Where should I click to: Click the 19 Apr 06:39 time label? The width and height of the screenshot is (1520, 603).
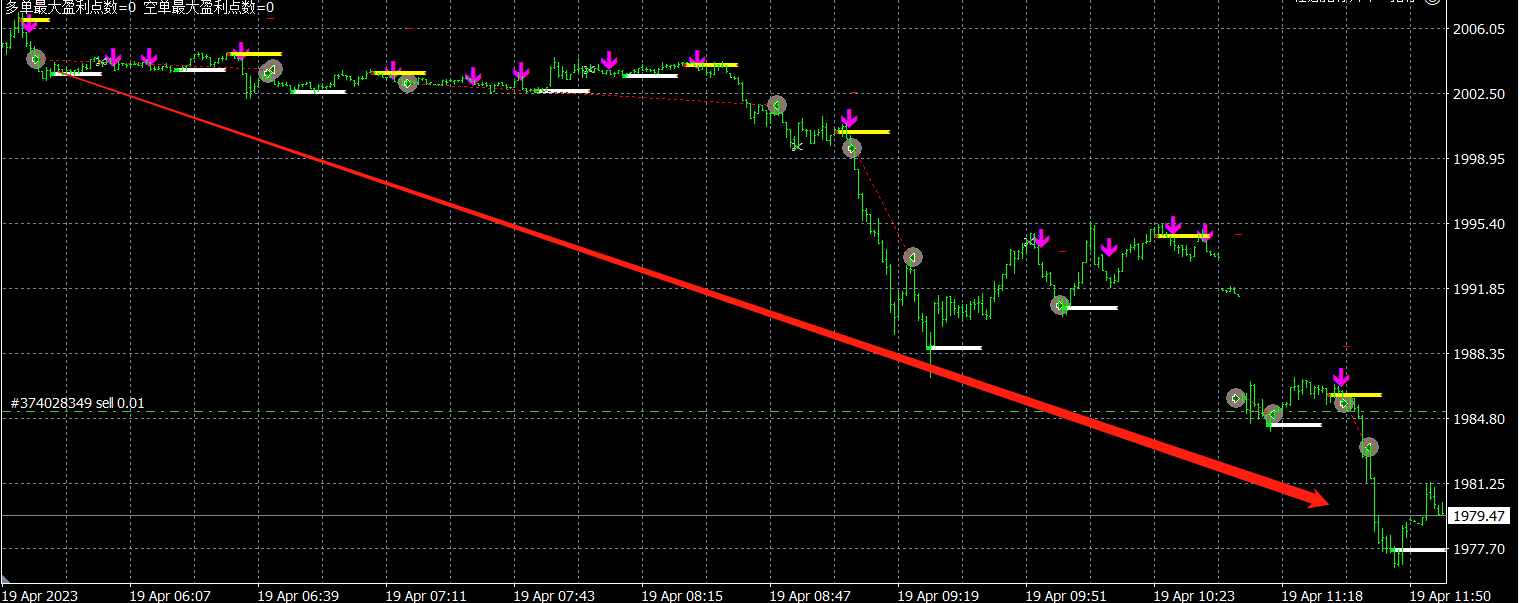[x=298, y=595]
